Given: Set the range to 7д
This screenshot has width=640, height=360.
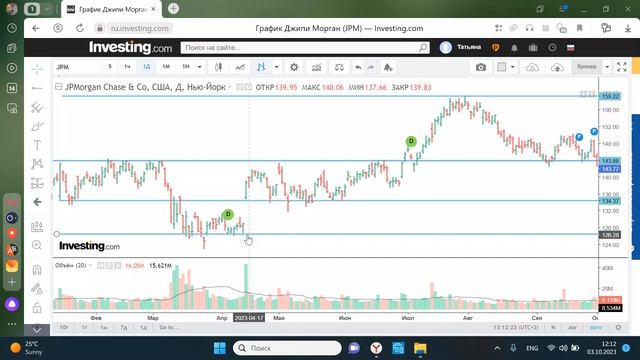Looking at the screenshot, I should (x=124, y=327).
